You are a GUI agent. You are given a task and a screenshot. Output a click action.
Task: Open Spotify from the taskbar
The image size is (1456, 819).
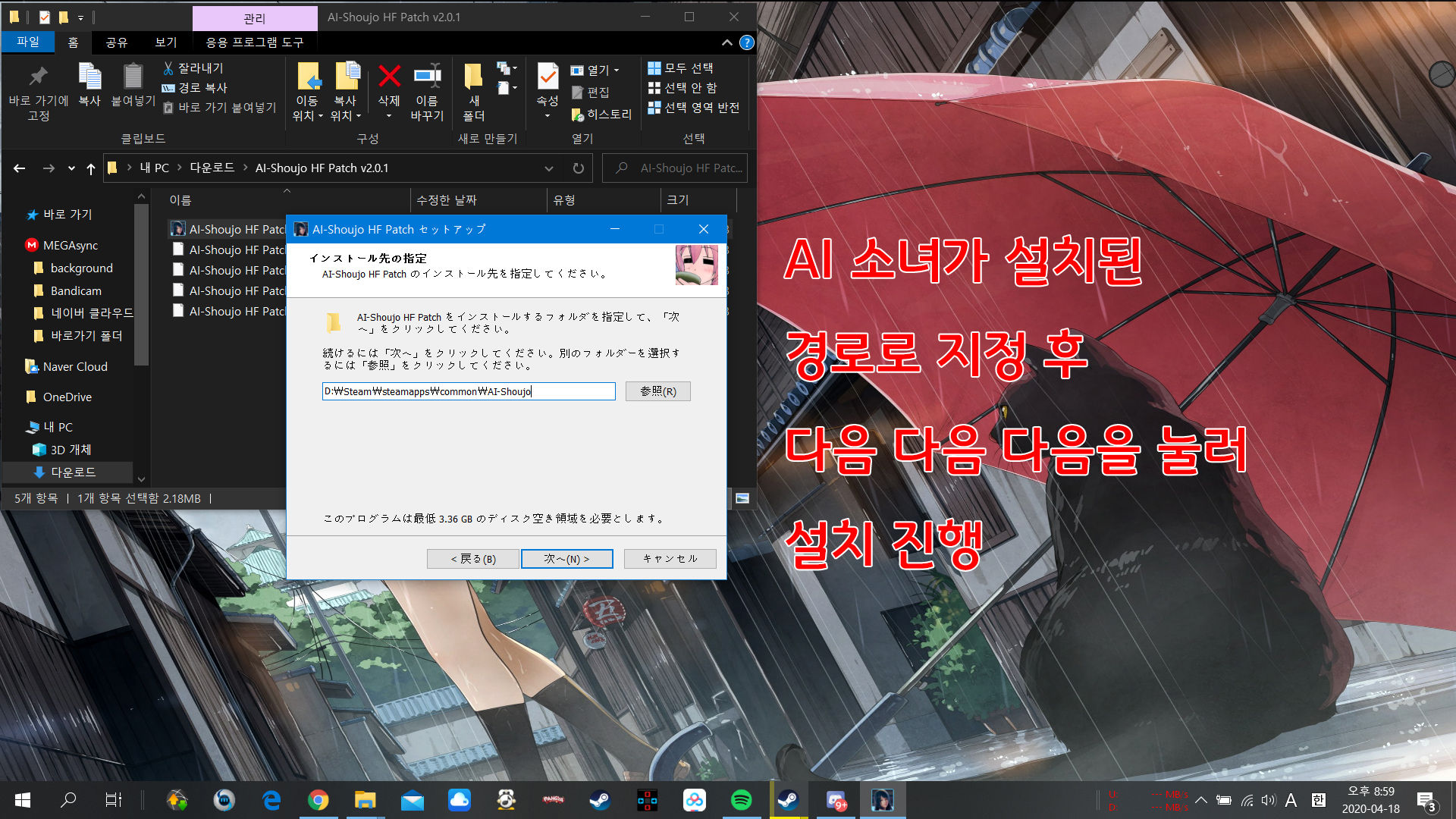(742, 800)
